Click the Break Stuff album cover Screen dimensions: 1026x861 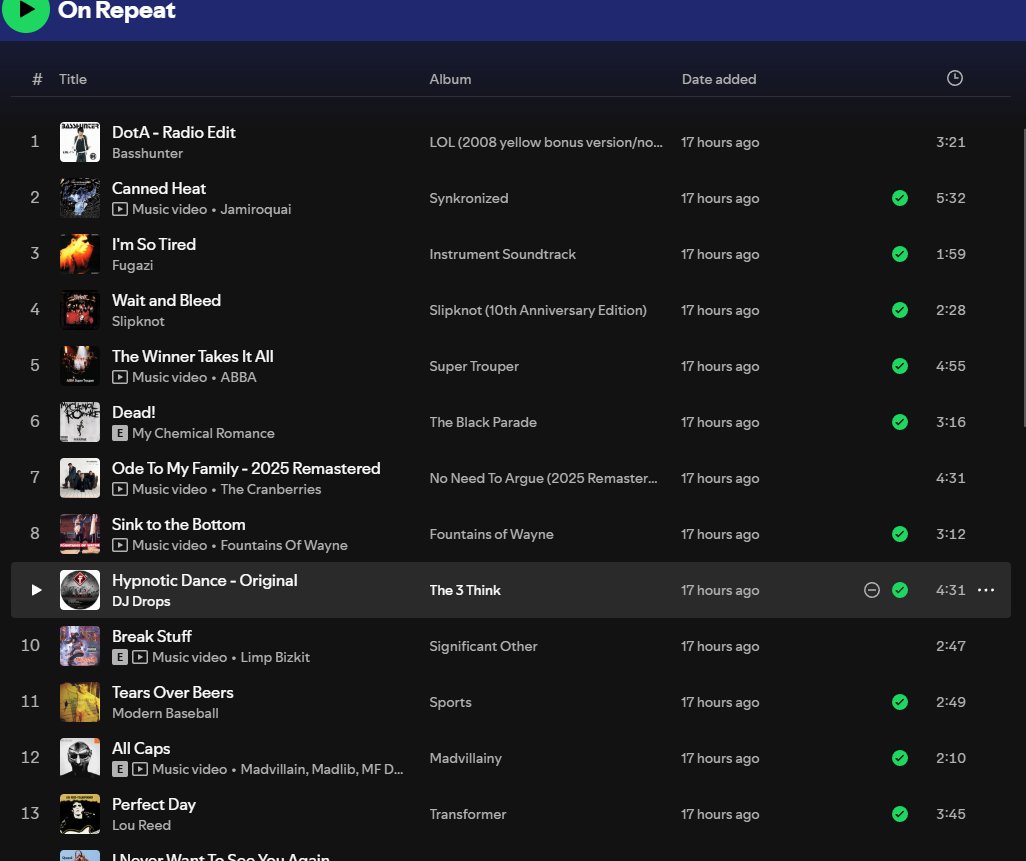click(x=80, y=646)
